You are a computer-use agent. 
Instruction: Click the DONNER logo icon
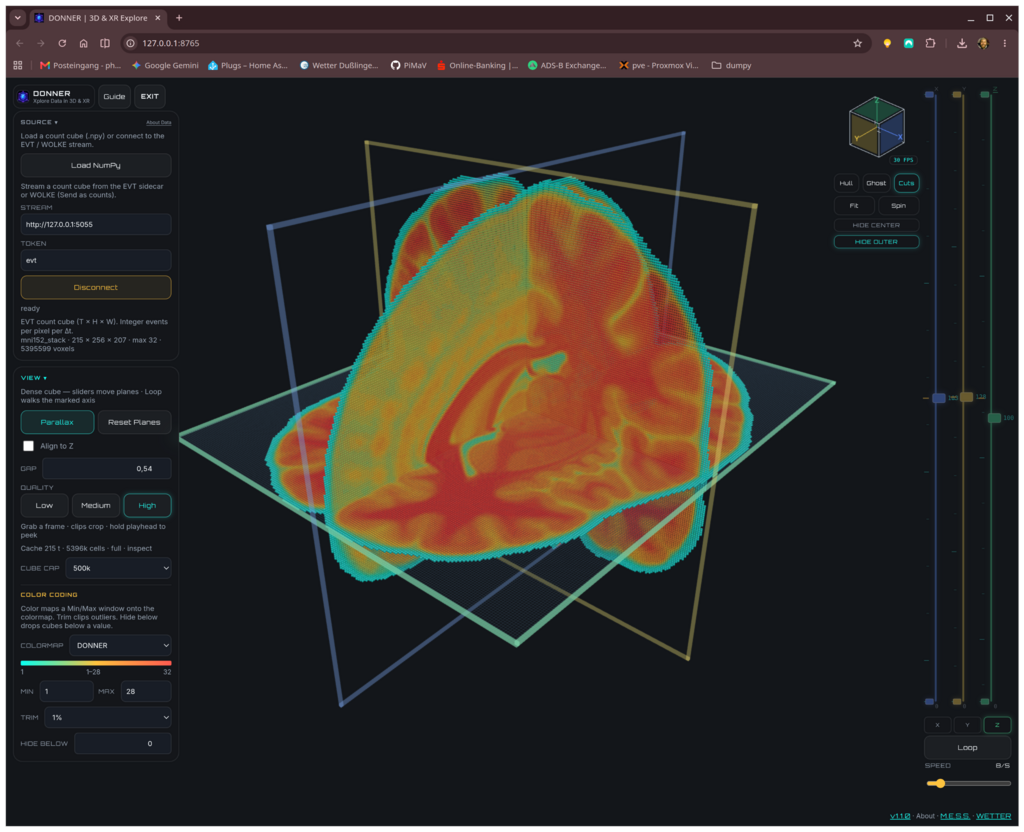(x=23, y=97)
